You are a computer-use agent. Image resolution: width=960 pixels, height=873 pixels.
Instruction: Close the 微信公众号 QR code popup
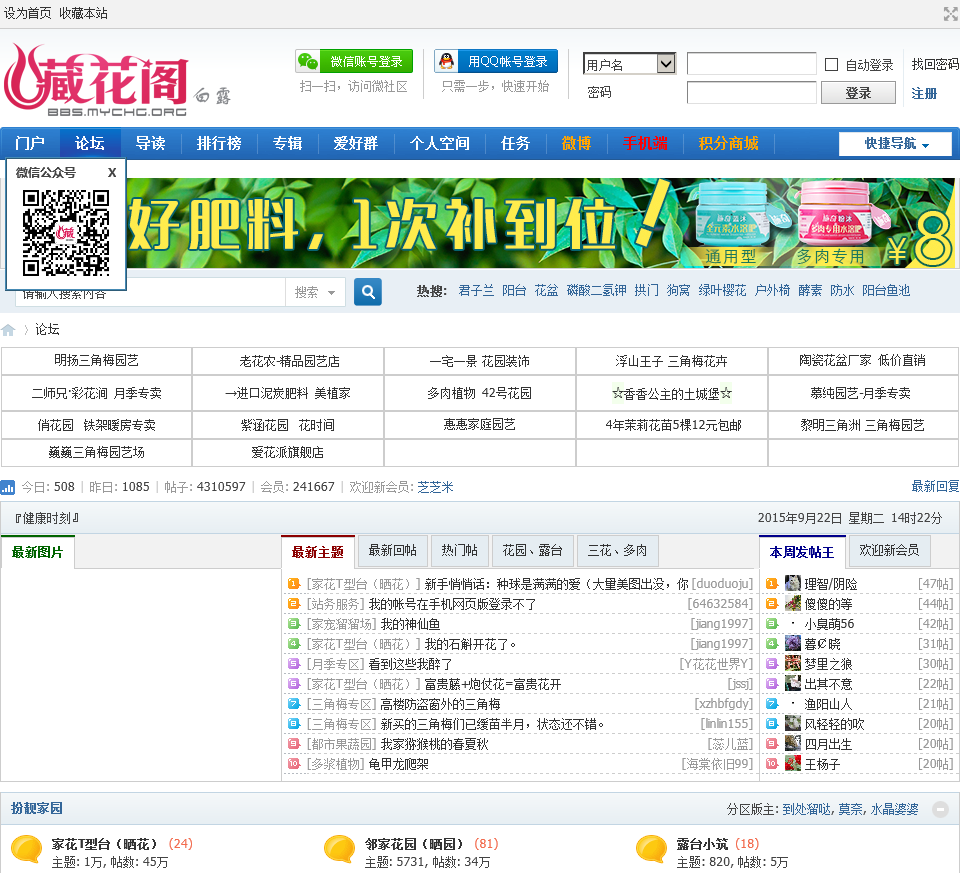tap(112, 172)
